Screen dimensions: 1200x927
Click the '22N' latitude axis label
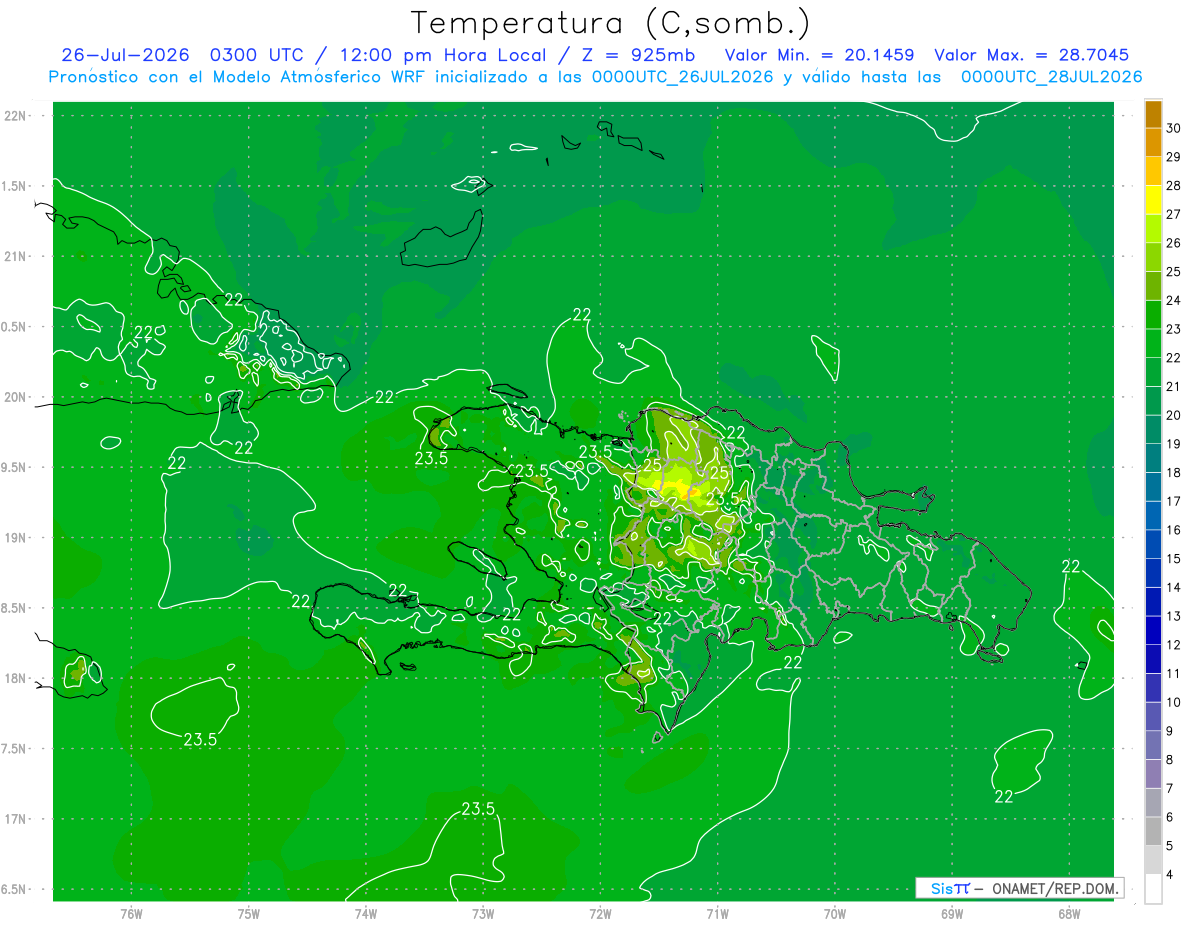pos(17,116)
